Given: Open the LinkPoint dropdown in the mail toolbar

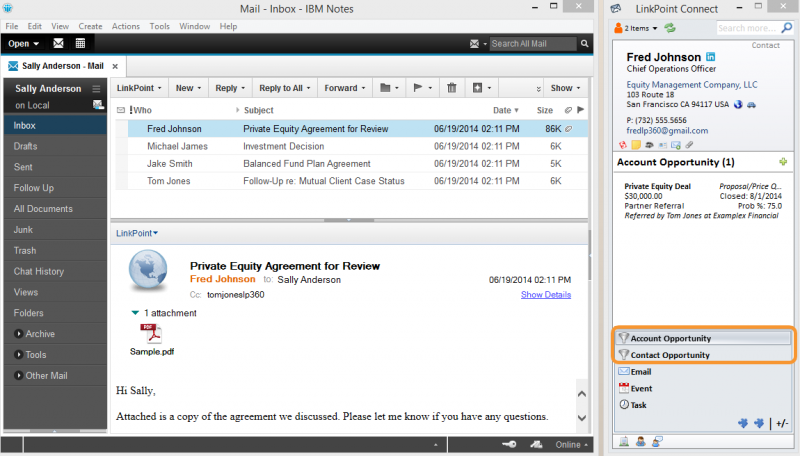Looking at the screenshot, I should coord(139,88).
